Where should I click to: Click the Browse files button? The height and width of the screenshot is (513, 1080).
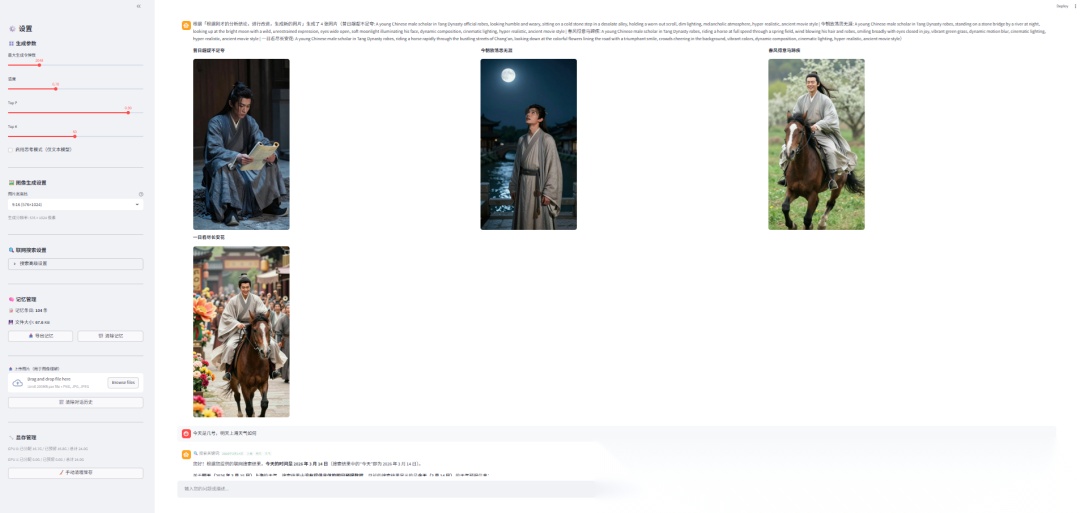coord(123,383)
